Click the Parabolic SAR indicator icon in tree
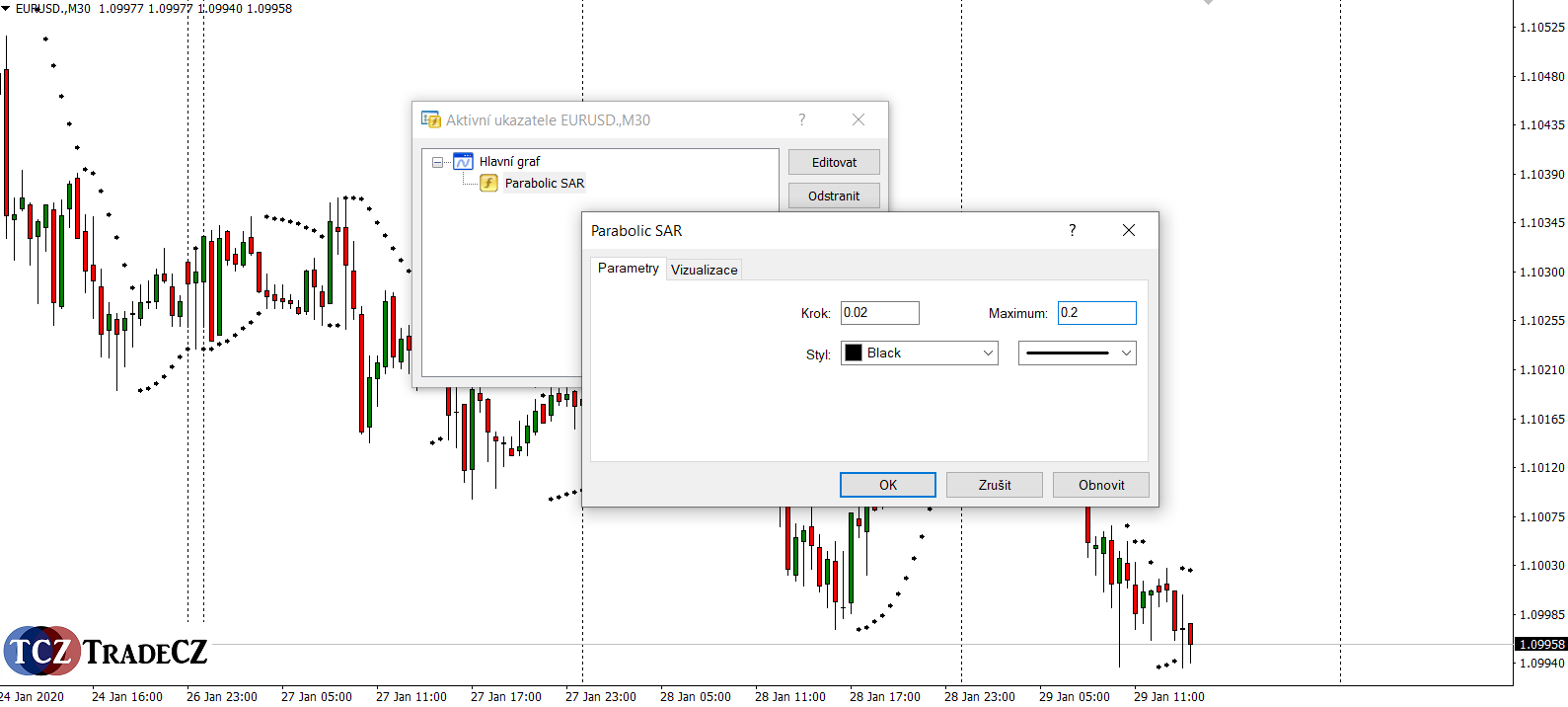The width and height of the screenshot is (1568, 707). coord(488,183)
